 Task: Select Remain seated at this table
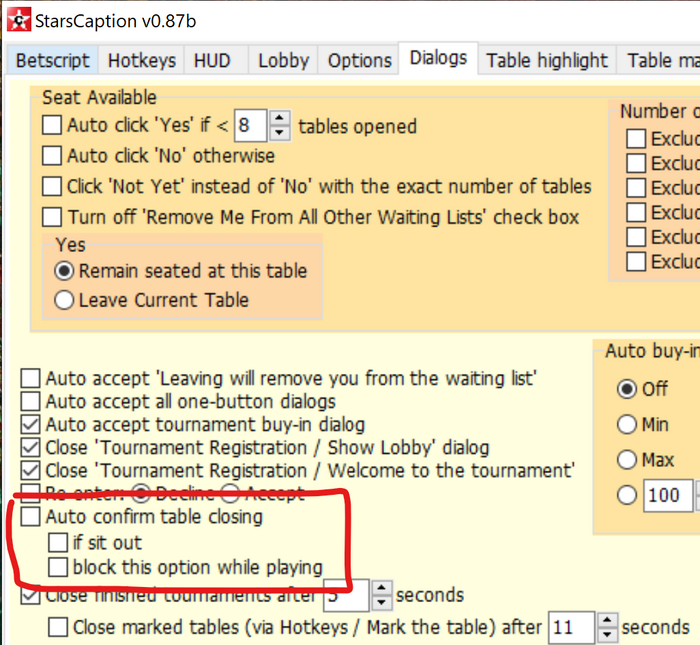pos(64,271)
